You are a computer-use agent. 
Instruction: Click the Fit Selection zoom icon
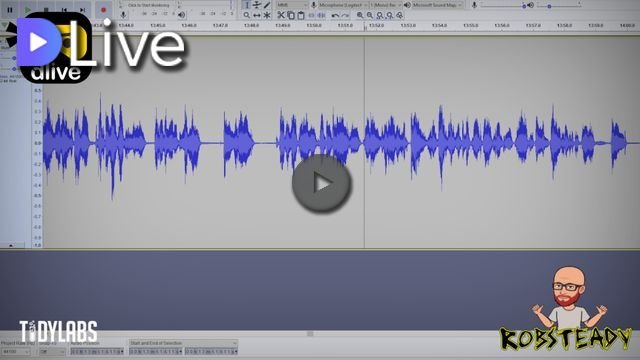(x=380, y=15)
